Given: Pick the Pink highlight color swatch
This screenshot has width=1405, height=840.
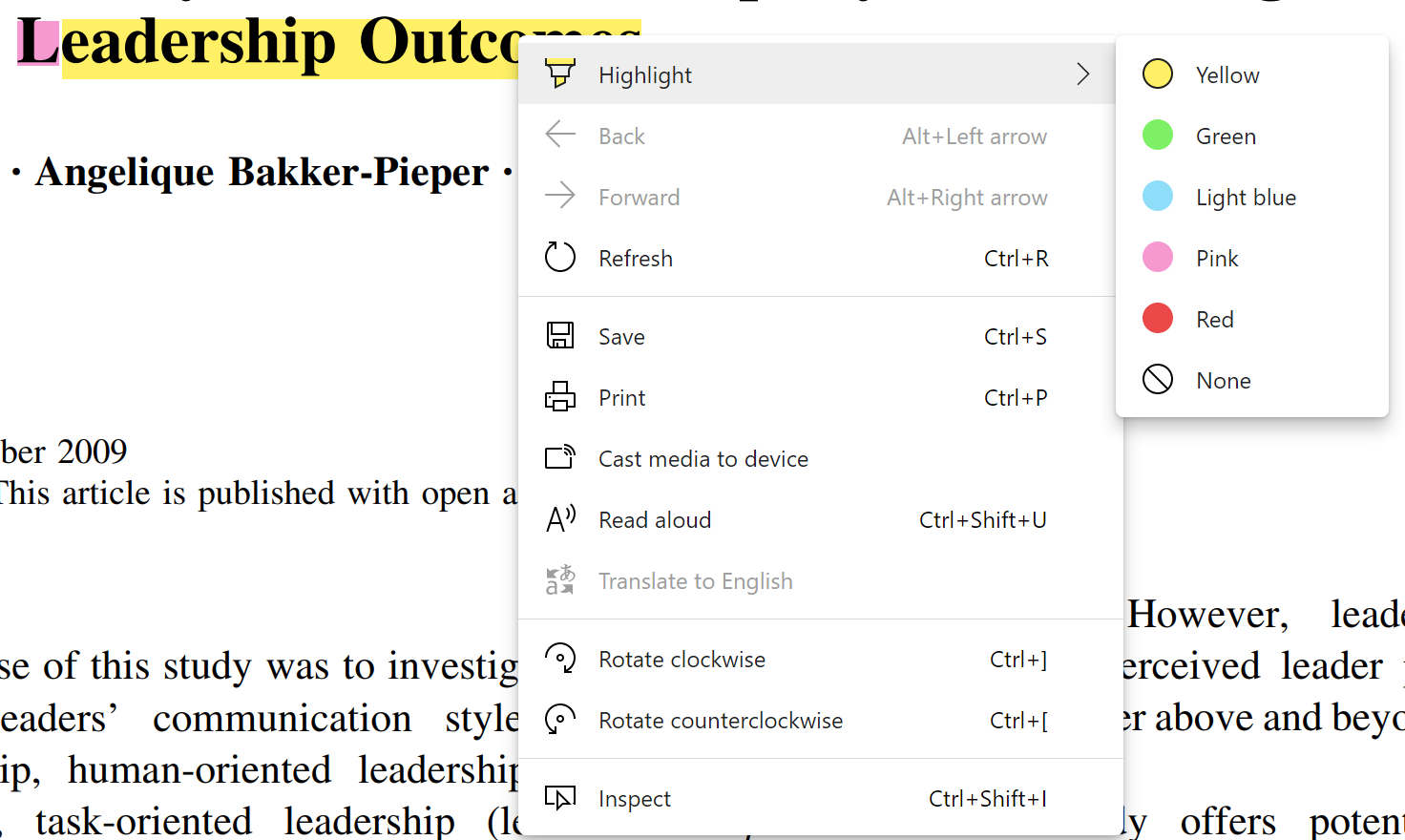Looking at the screenshot, I should coord(1158,257).
